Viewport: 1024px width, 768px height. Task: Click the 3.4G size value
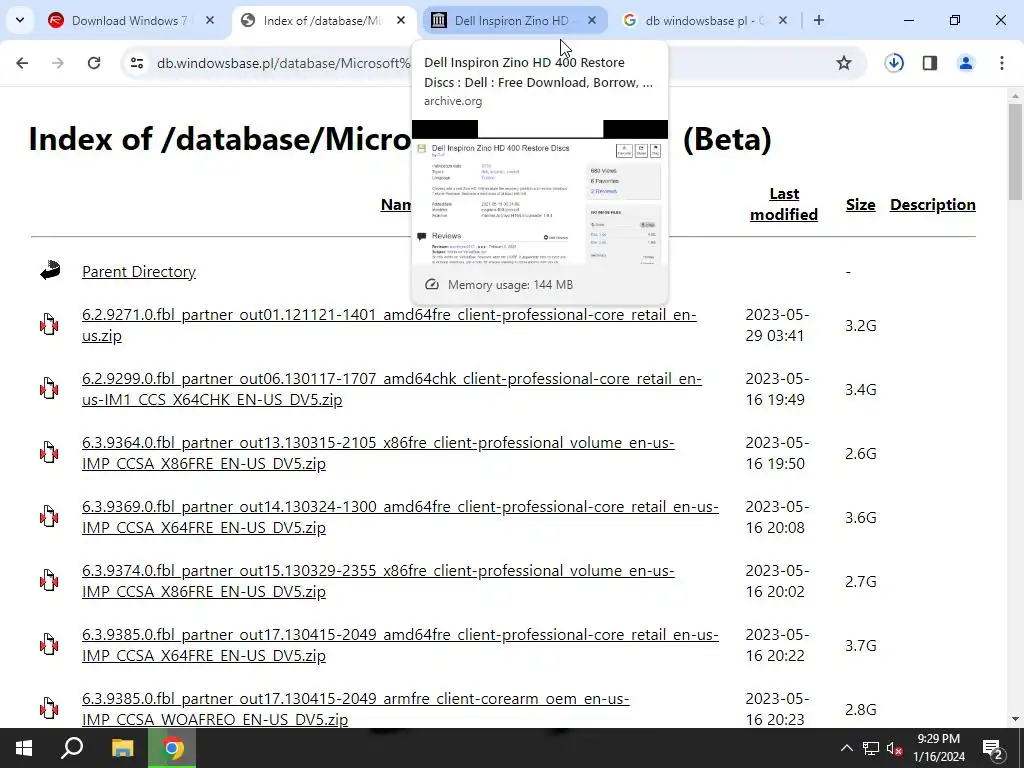tap(860, 389)
